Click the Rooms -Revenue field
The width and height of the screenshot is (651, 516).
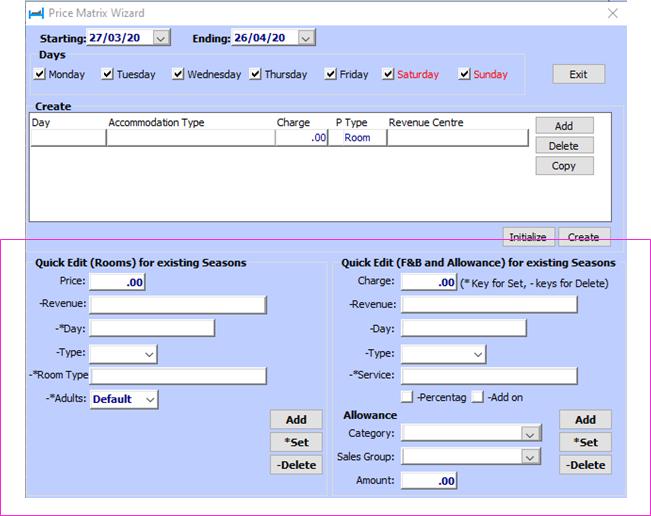[x=178, y=305]
